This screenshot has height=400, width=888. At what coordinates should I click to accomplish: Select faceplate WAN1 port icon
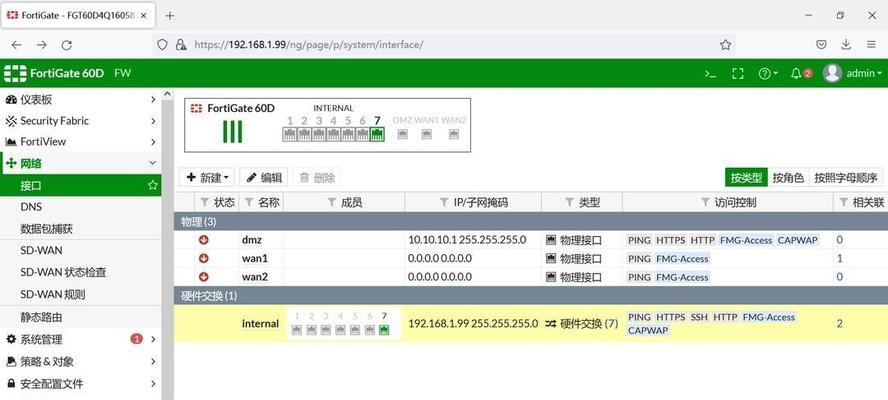427,134
